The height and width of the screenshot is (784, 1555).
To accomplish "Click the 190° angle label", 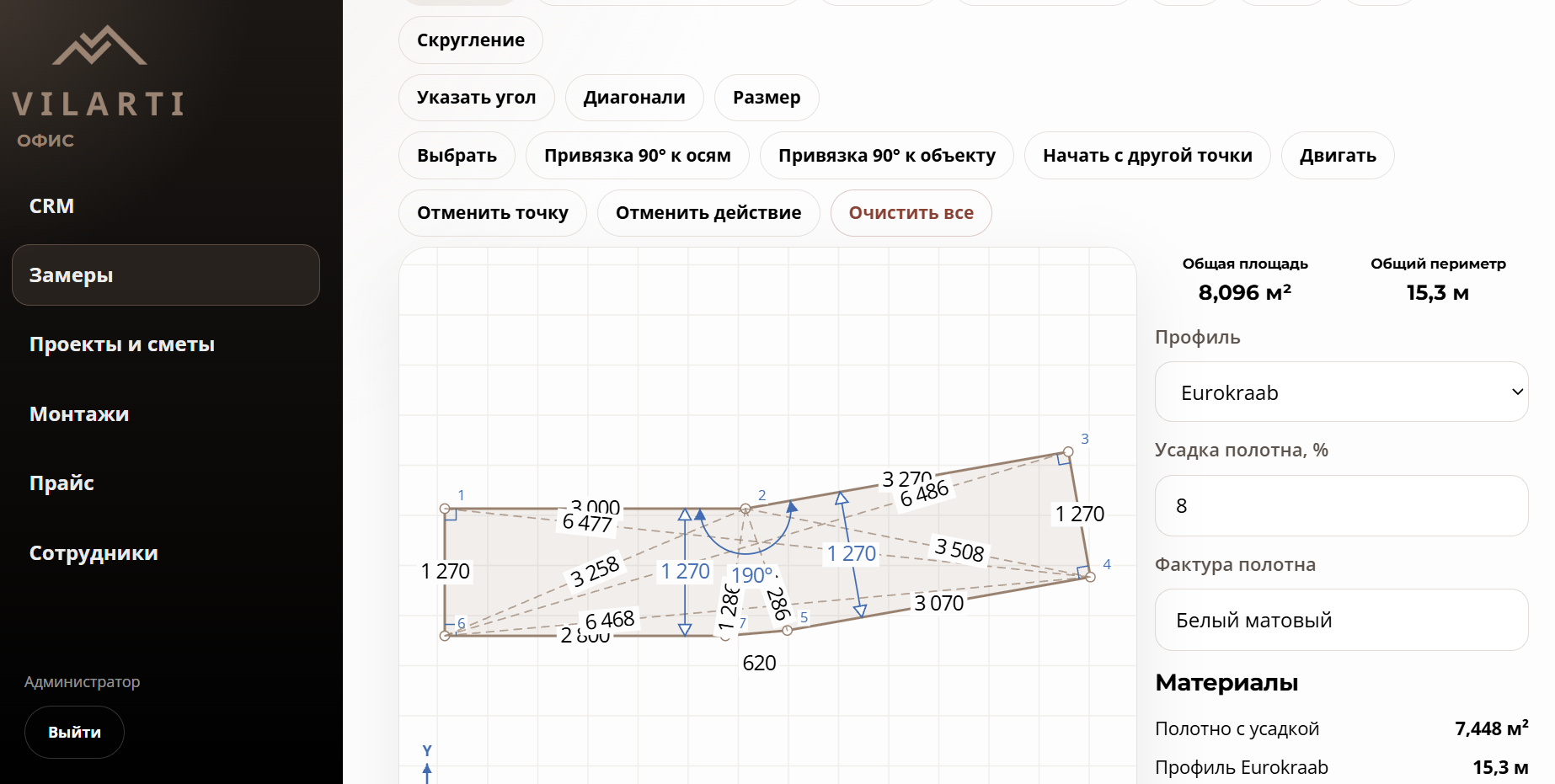I will [x=751, y=575].
